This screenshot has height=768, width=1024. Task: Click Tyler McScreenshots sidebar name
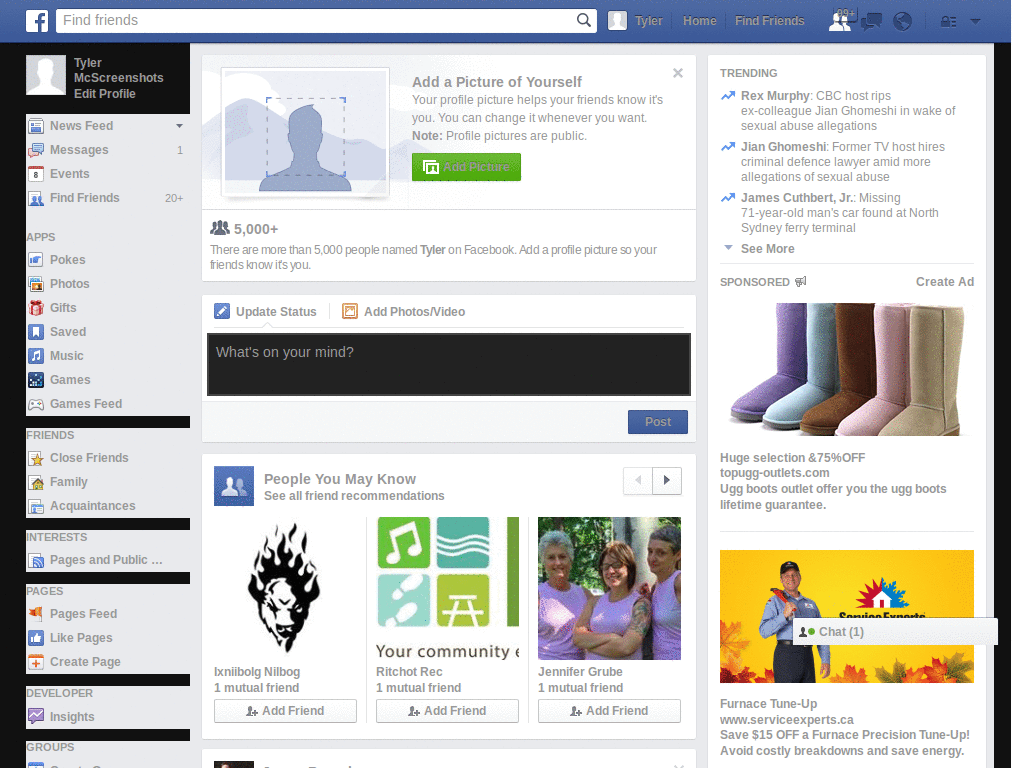(118, 71)
